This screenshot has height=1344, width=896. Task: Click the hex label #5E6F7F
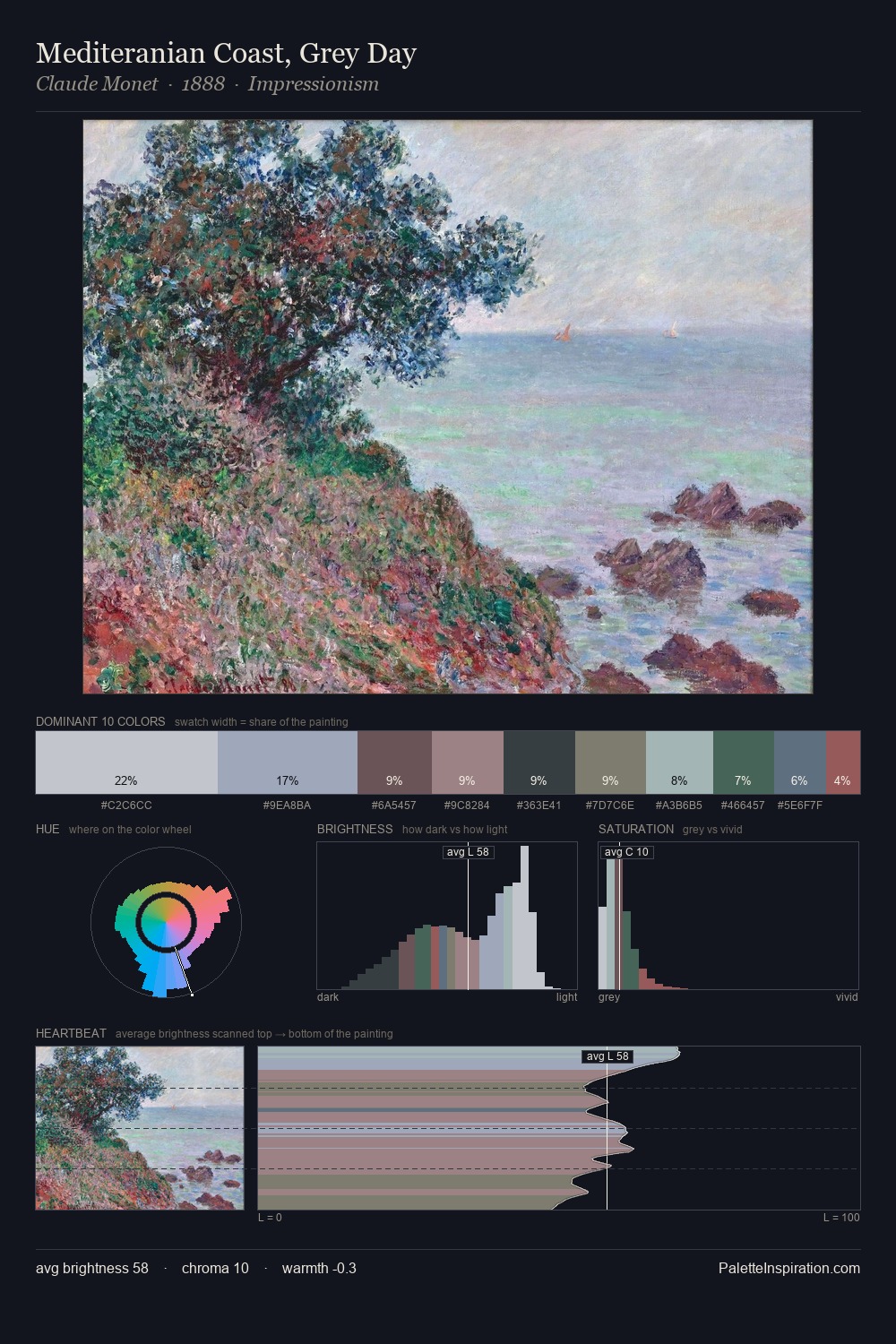coord(800,806)
